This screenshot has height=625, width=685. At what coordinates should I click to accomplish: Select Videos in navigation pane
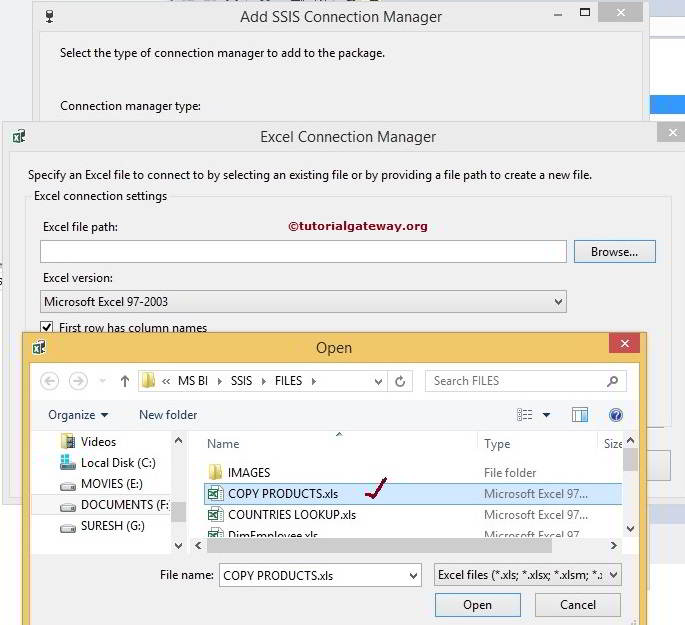click(x=98, y=442)
